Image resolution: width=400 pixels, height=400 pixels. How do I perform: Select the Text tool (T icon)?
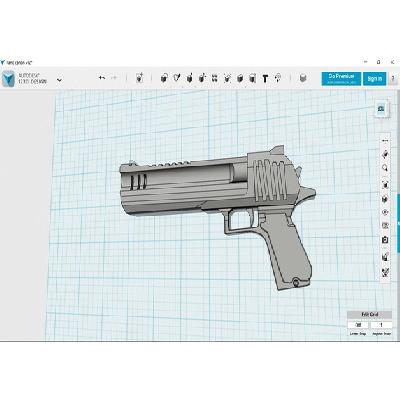tap(265, 79)
